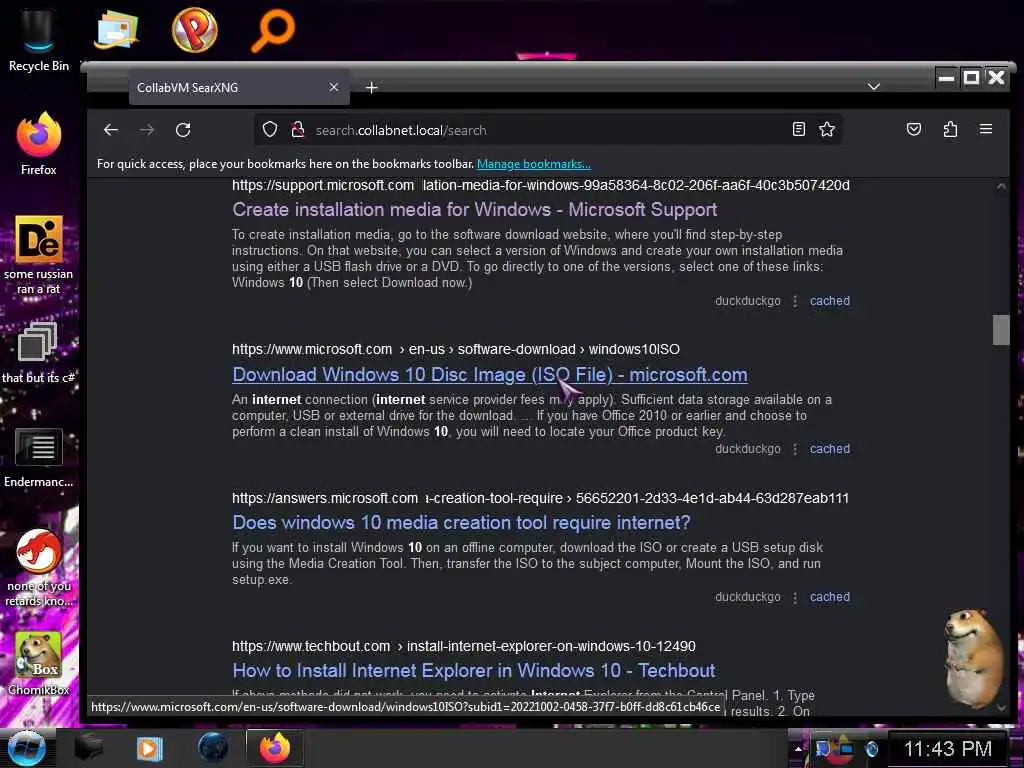The width and height of the screenshot is (1024, 768).
Task: Open cached link for Download Windows 10 result
Action: pyautogui.click(x=829, y=449)
